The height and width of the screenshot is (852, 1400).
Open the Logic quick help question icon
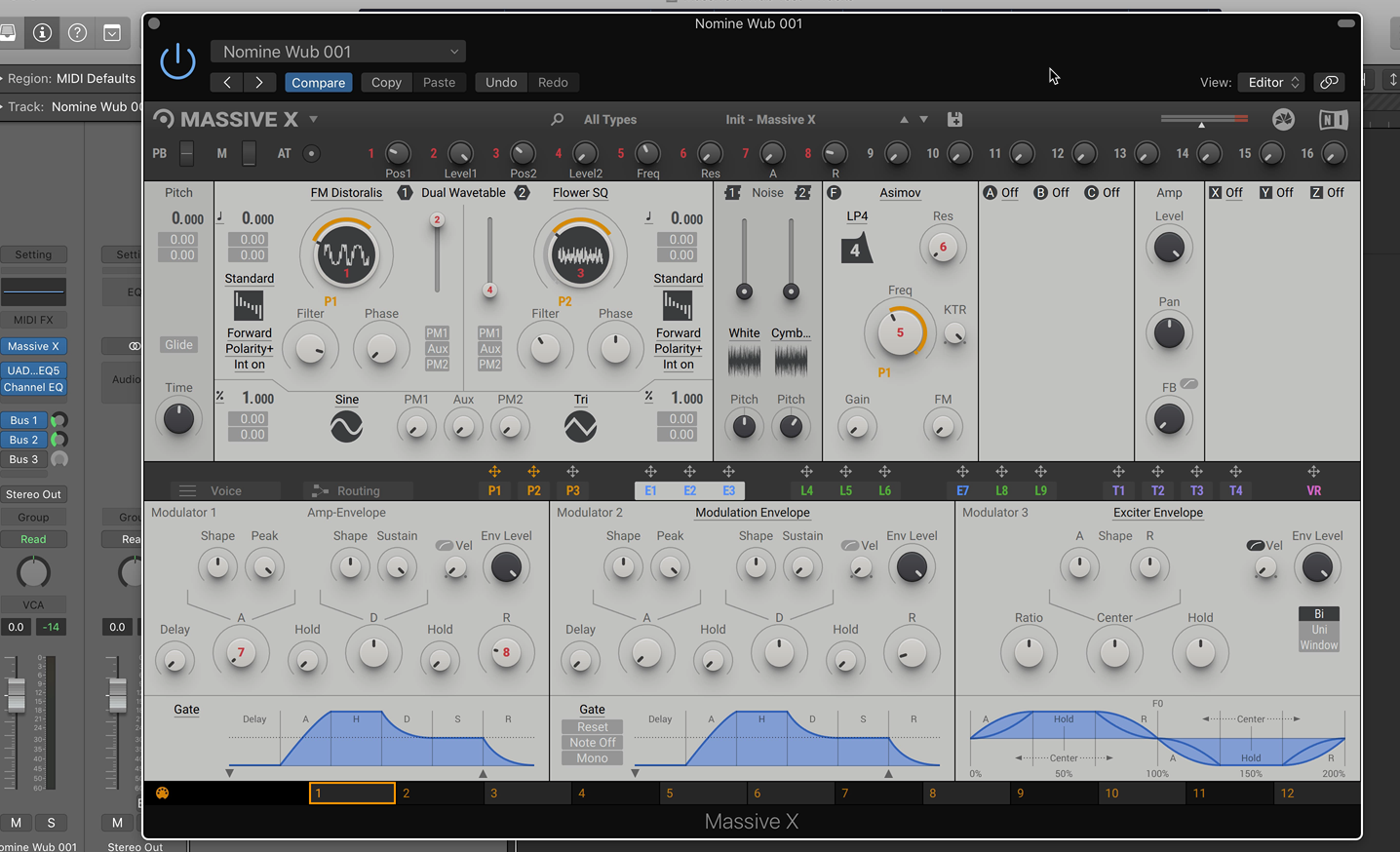pos(77,32)
